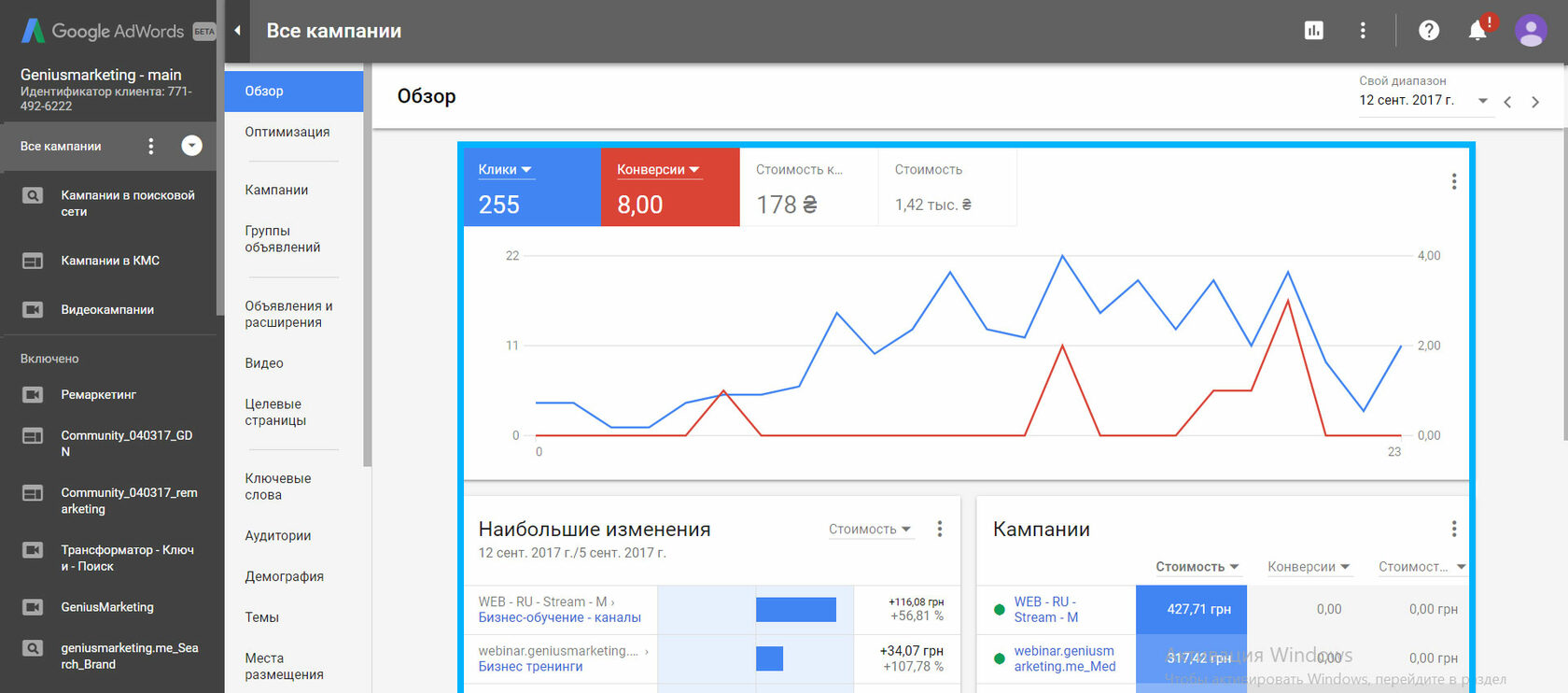1568x693 pixels.
Task: Click blue change bar for Бизнес тренинги row
Action: [769, 658]
